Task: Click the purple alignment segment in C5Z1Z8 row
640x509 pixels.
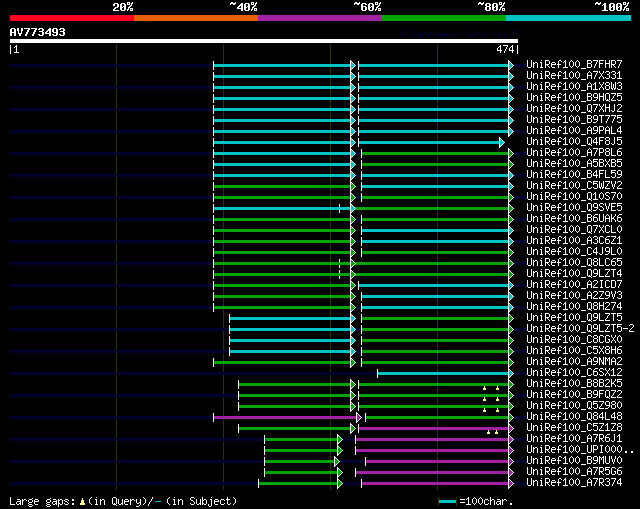Action: (x=436, y=429)
